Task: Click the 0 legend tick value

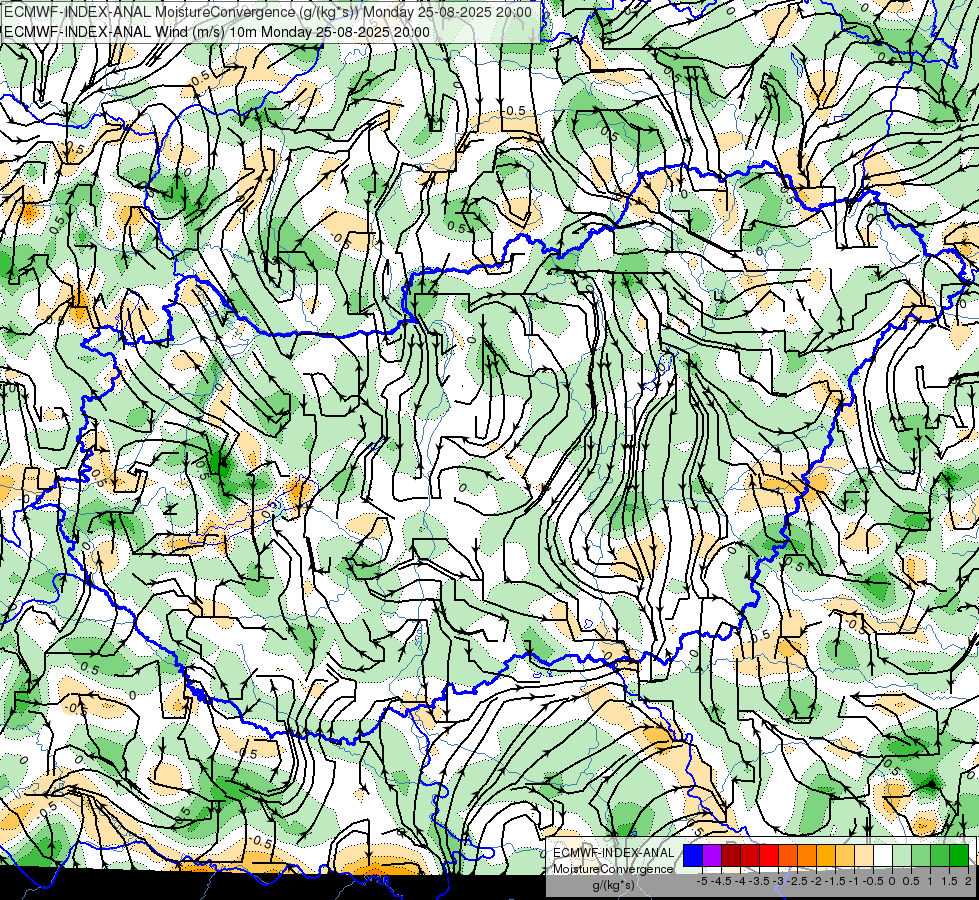Action: pyautogui.click(x=892, y=881)
